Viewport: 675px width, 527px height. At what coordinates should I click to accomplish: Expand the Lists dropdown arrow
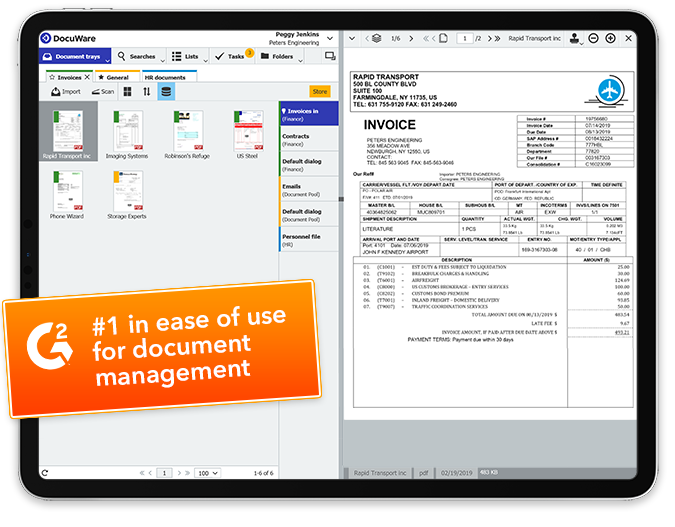(x=205, y=61)
